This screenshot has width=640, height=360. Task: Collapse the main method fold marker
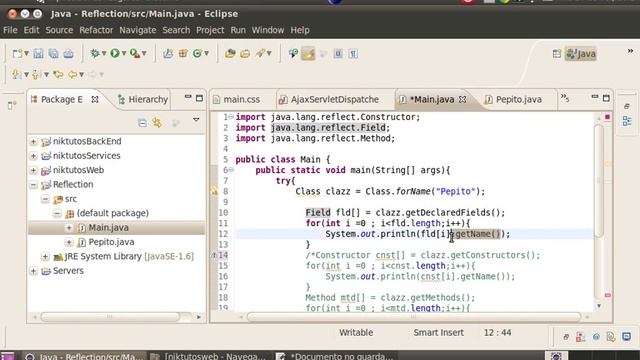point(231,170)
